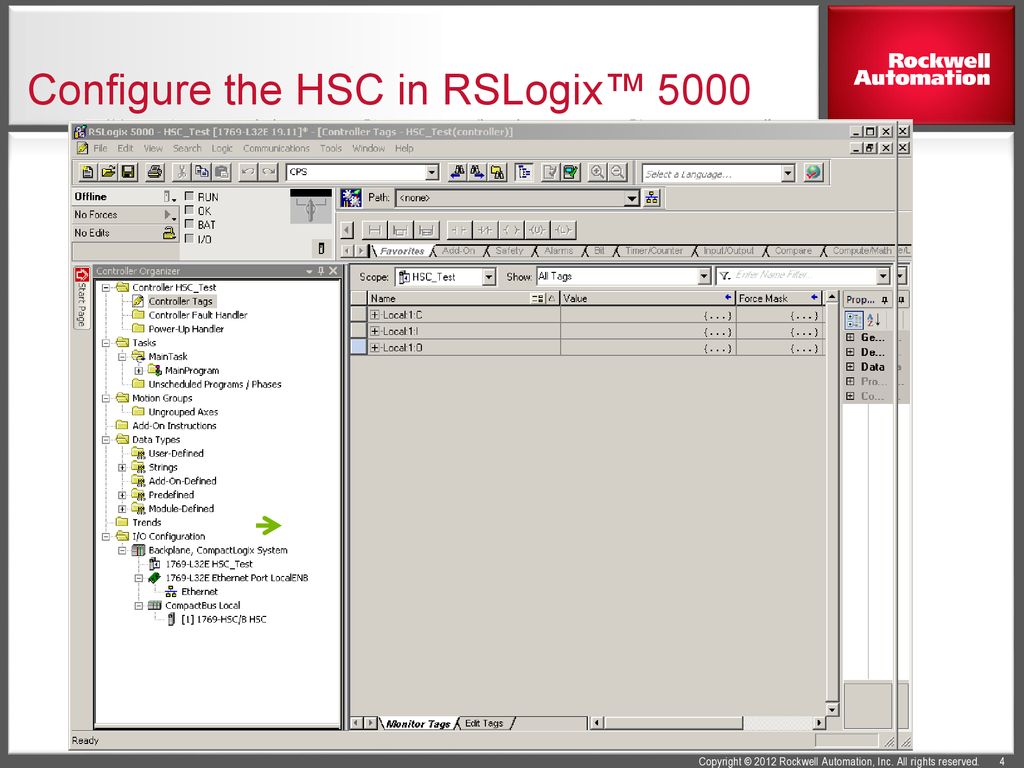This screenshot has width=1024, height=768.
Task: Click the Copy toolbar icon
Action: pyautogui.click(x=202, y=172)
